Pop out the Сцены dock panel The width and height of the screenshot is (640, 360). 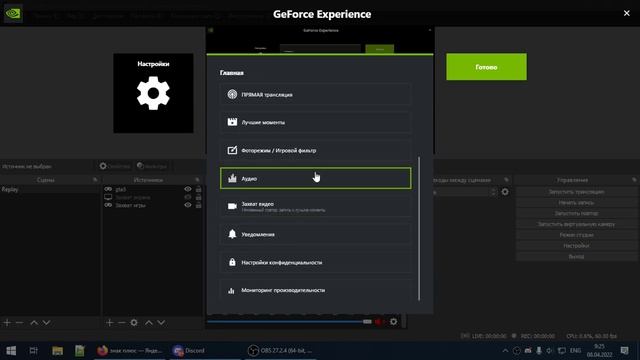(95, 180)
